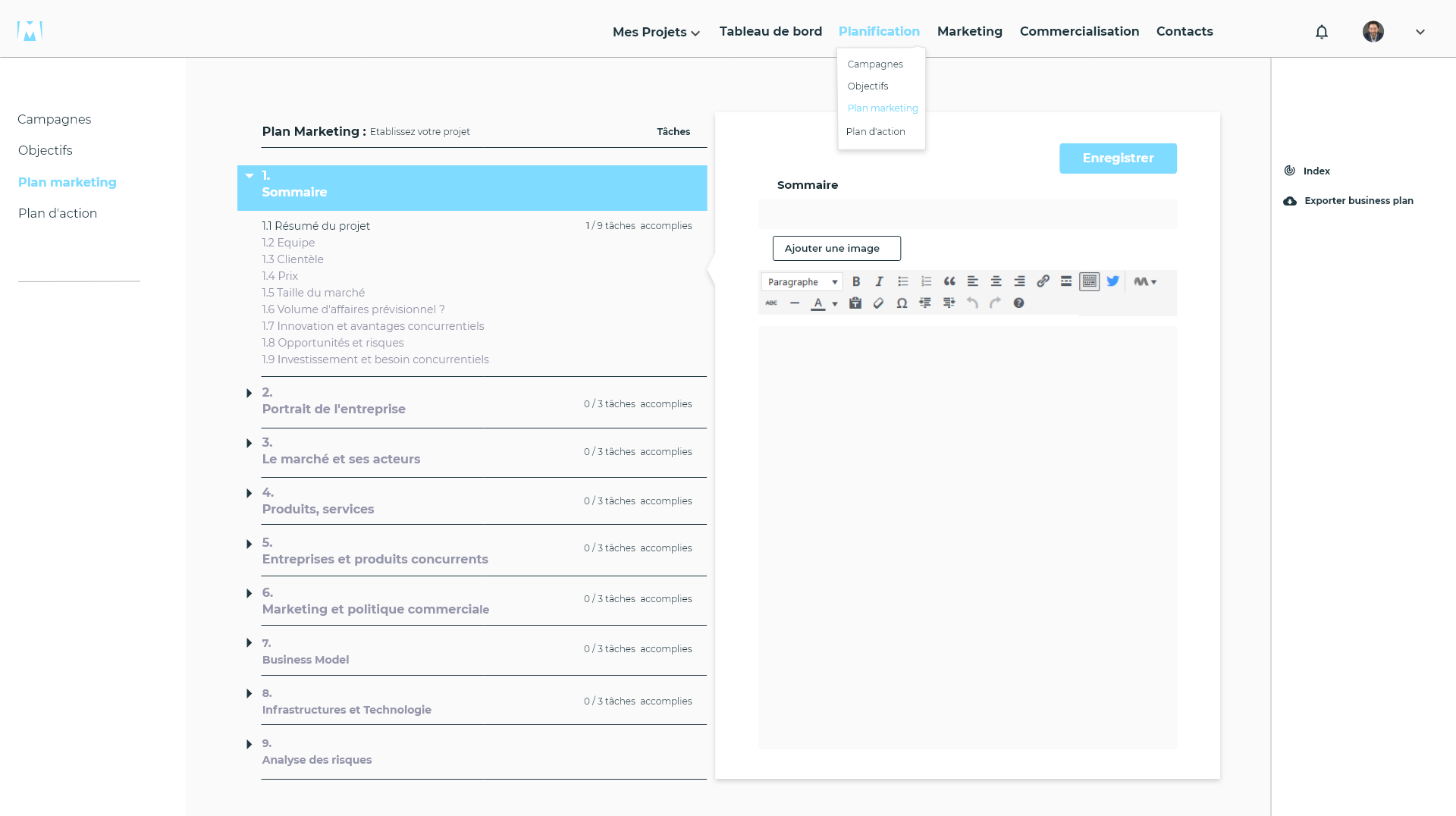Apply strikethrough formatting to text
1456x816 pixels.
(770, 303)
